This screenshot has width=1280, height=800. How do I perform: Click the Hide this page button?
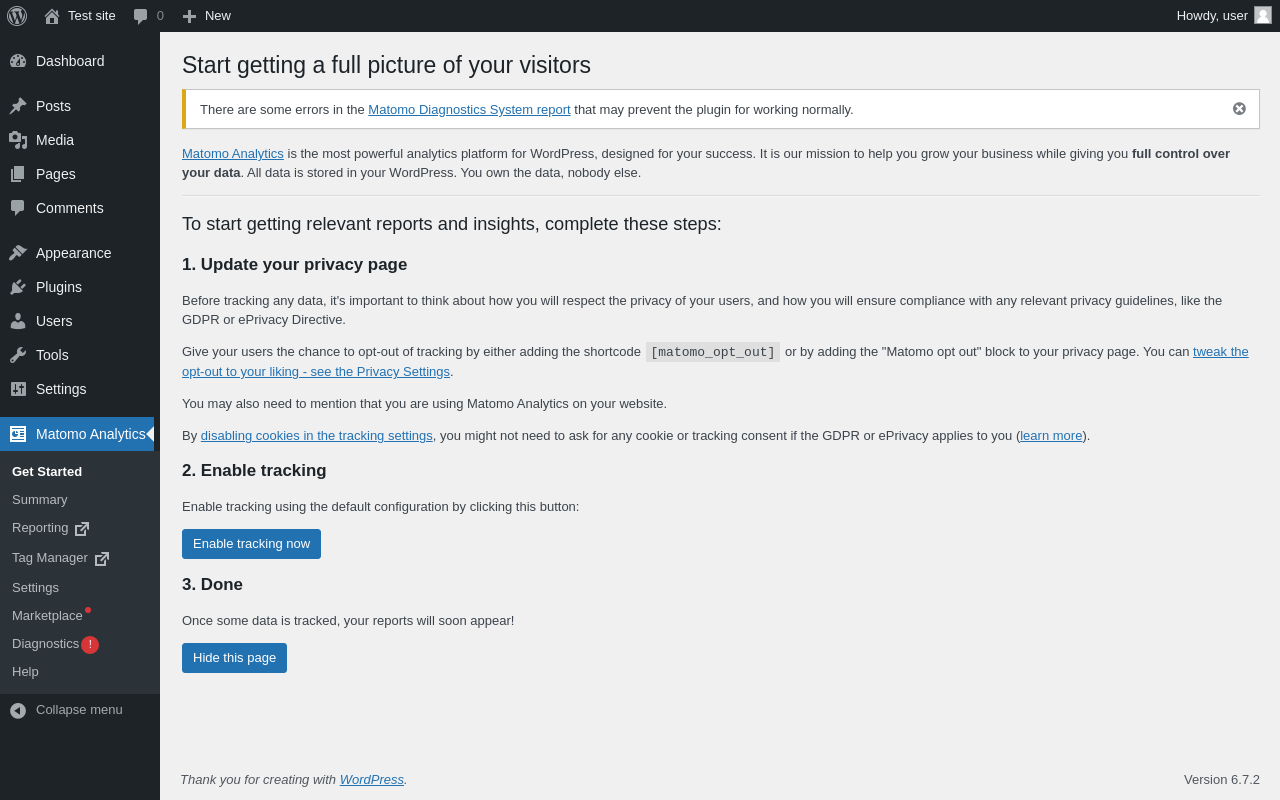point(234,658)
